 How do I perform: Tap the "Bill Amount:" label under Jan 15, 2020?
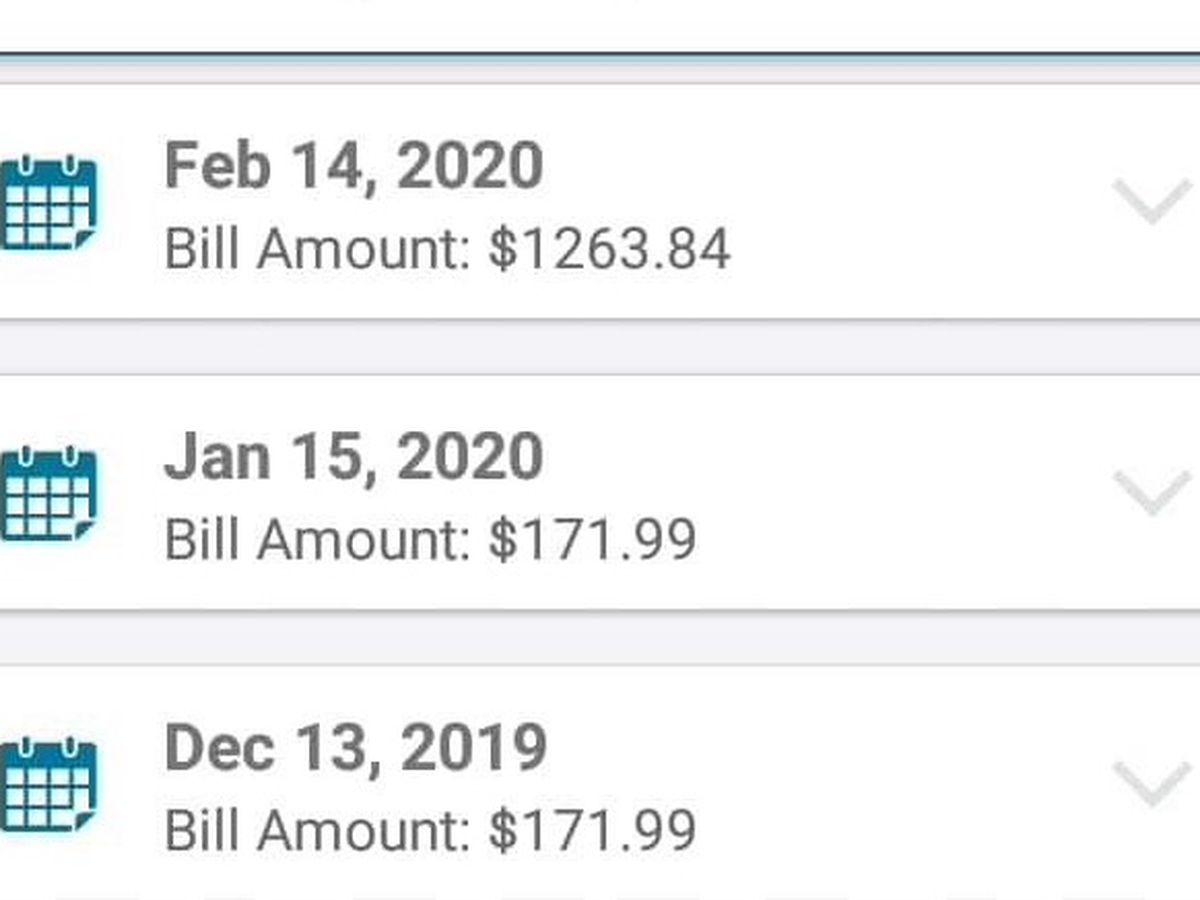coord(317,540)
